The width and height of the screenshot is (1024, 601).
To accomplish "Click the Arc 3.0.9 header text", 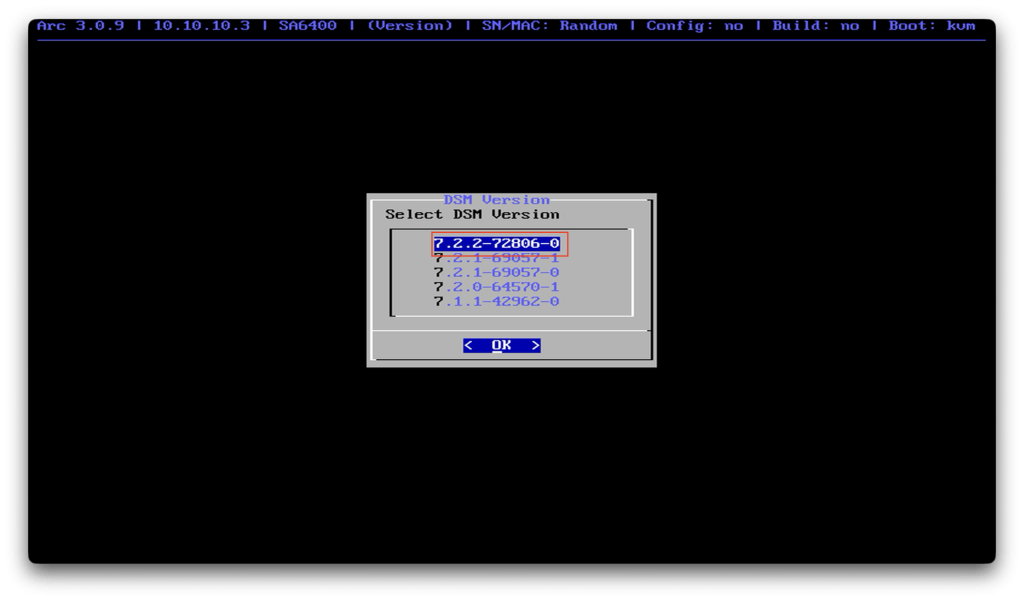I will point(80,25).
